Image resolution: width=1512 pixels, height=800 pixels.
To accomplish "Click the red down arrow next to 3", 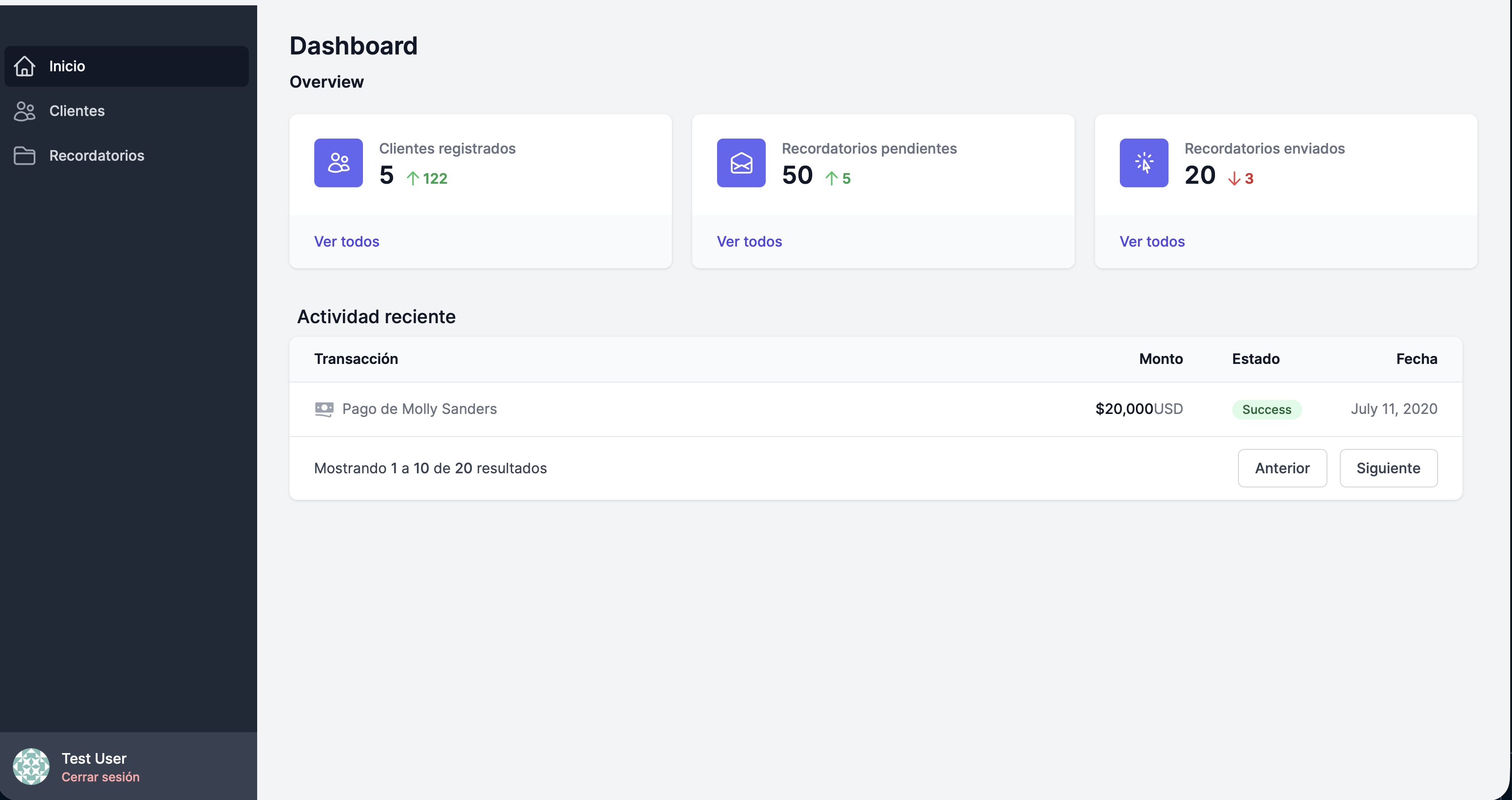I will click(x=1234, y=178).
